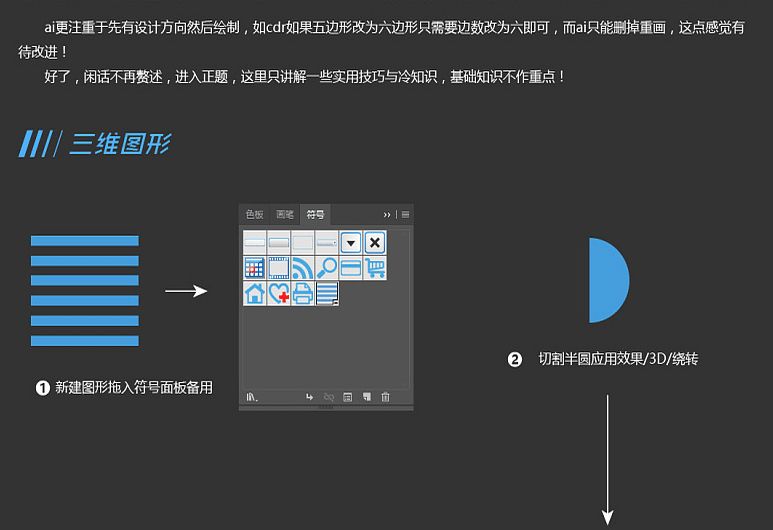Select the shopping cart symbol
The height and width of the screenshot is (530, 773).
375,268
